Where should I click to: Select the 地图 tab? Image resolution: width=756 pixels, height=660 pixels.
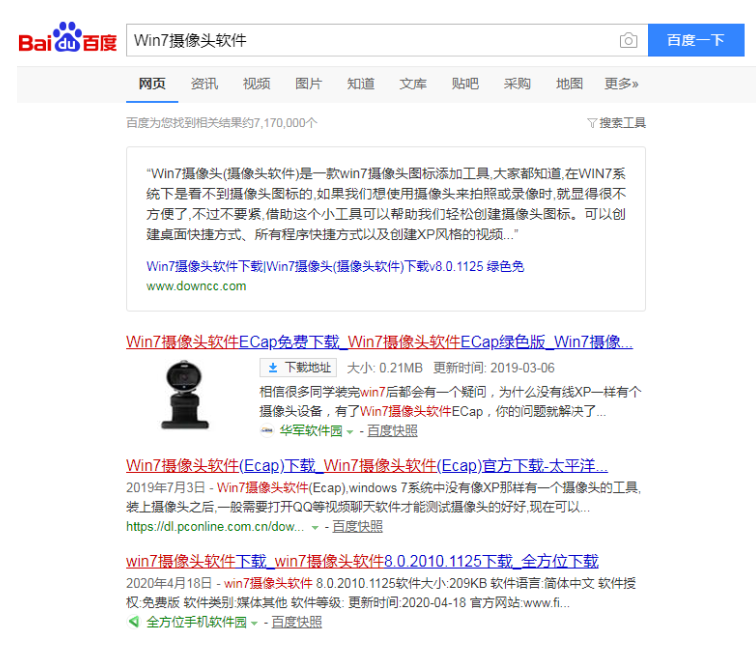pyautogui.click(x=569, y=84)
